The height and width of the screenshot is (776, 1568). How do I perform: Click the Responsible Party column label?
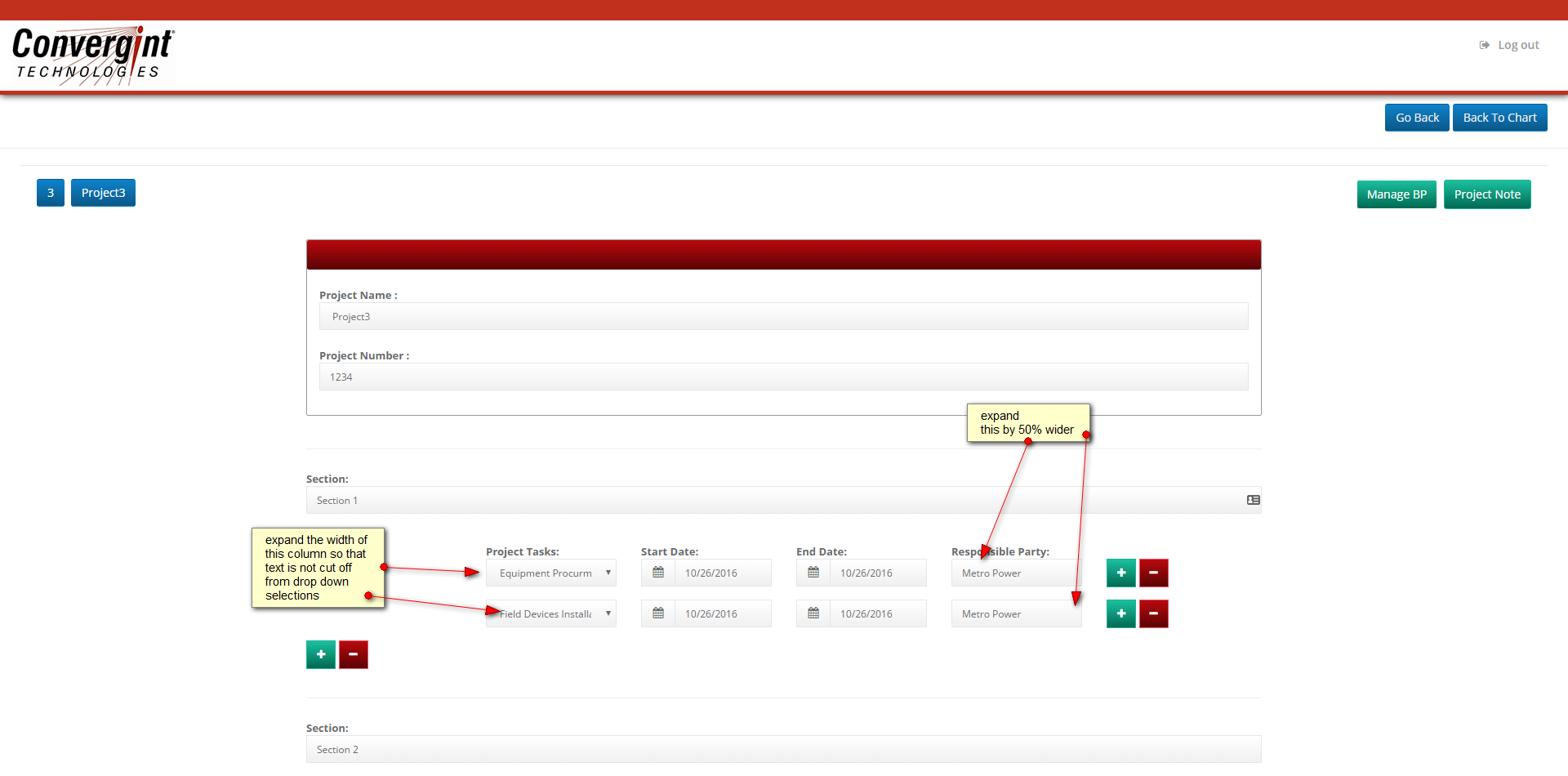tap(1000, 551)
